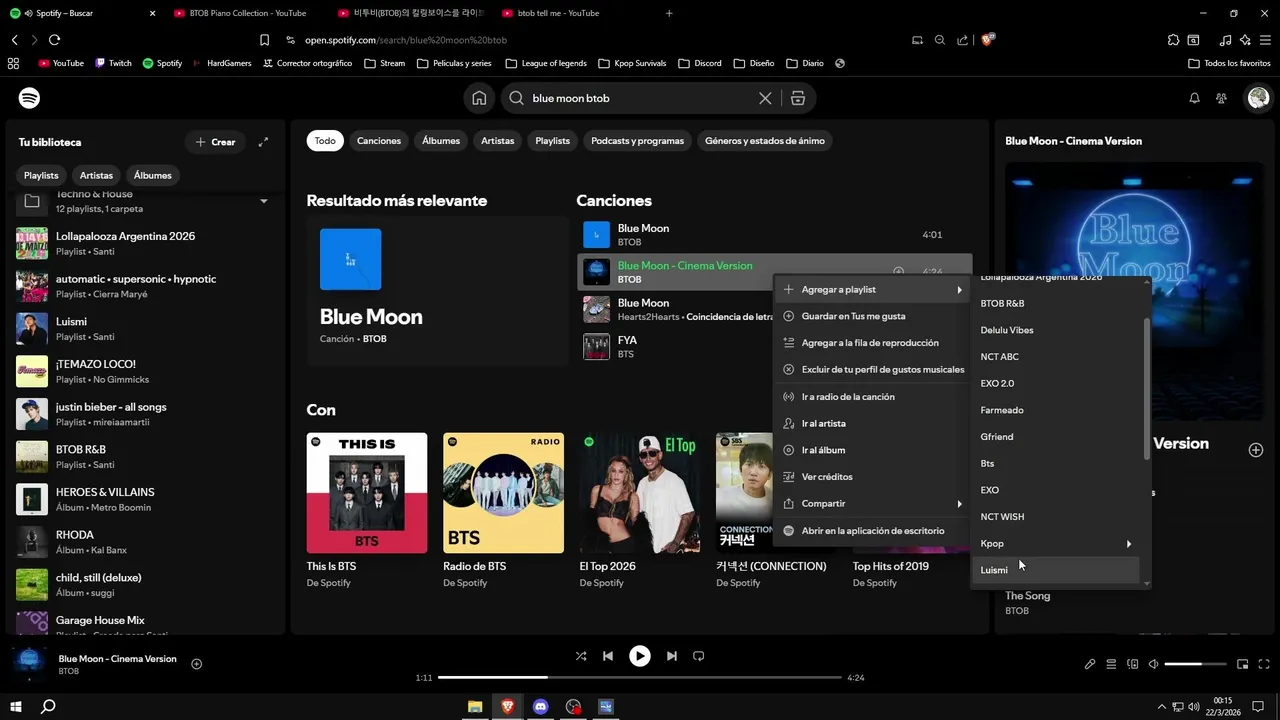Choose Ver créditos
Image resolution: width=1280 pixels, height=720 pixels.
coord(873,477)
